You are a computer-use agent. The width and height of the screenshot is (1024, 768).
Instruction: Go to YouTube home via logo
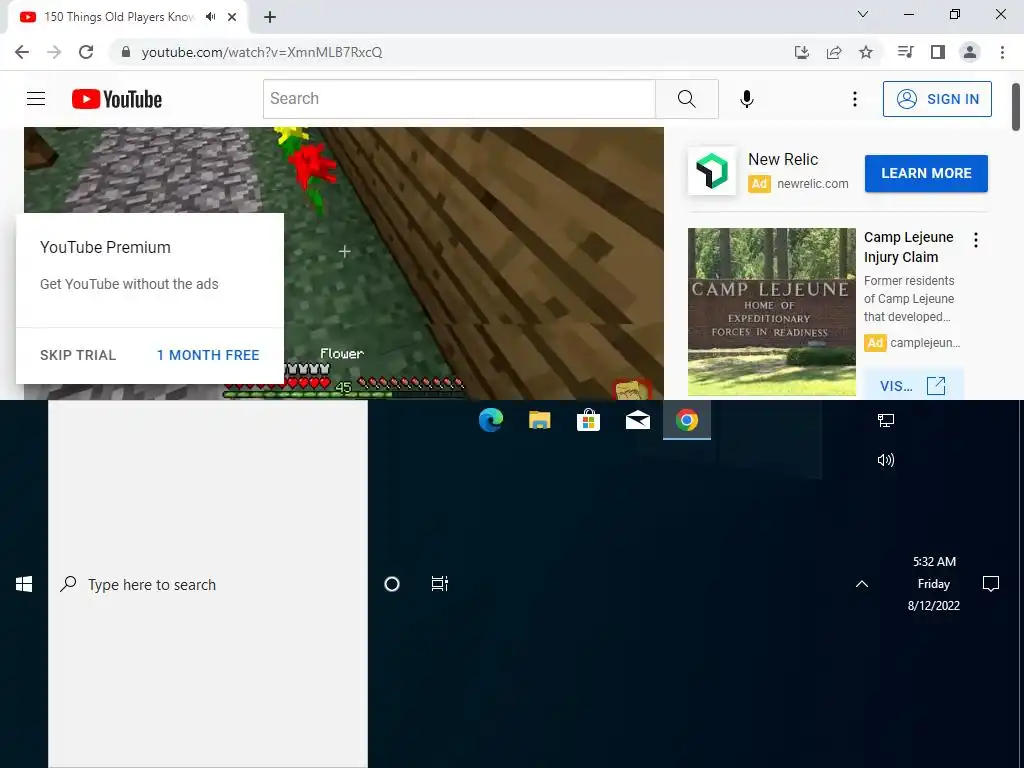pos(117,99)
